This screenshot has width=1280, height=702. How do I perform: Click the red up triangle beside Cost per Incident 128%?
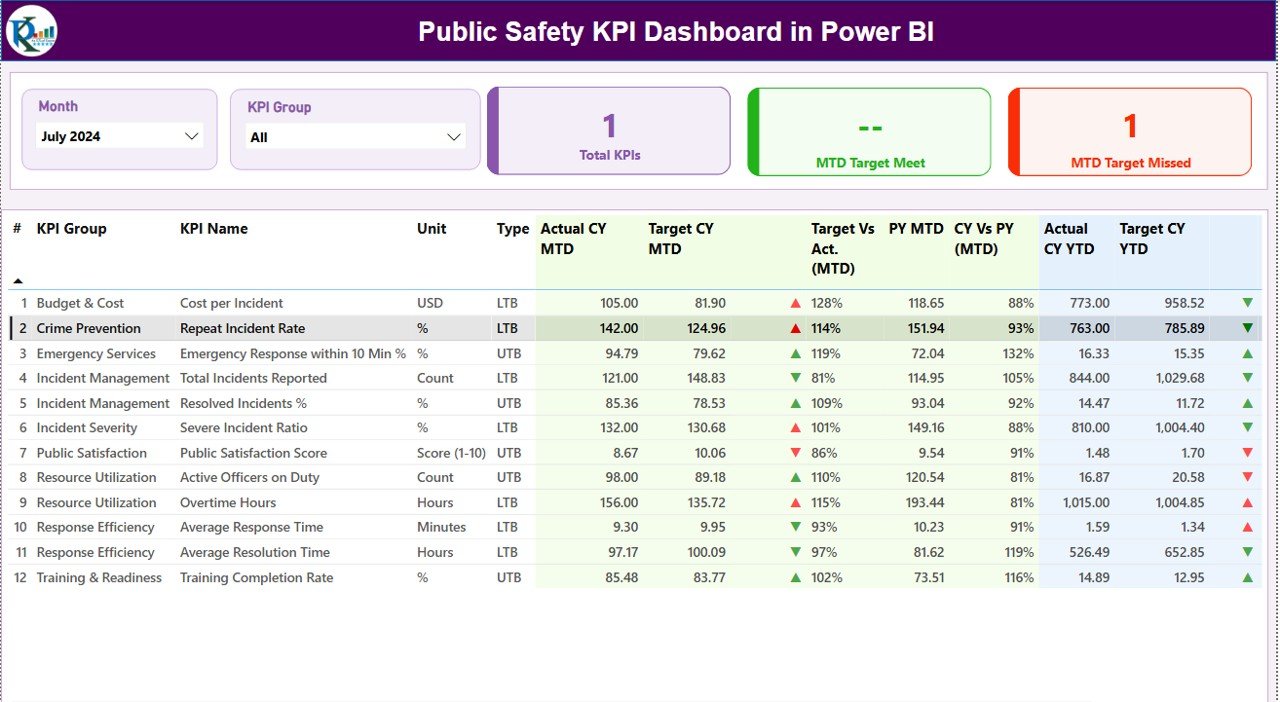(x=794, y=302)
